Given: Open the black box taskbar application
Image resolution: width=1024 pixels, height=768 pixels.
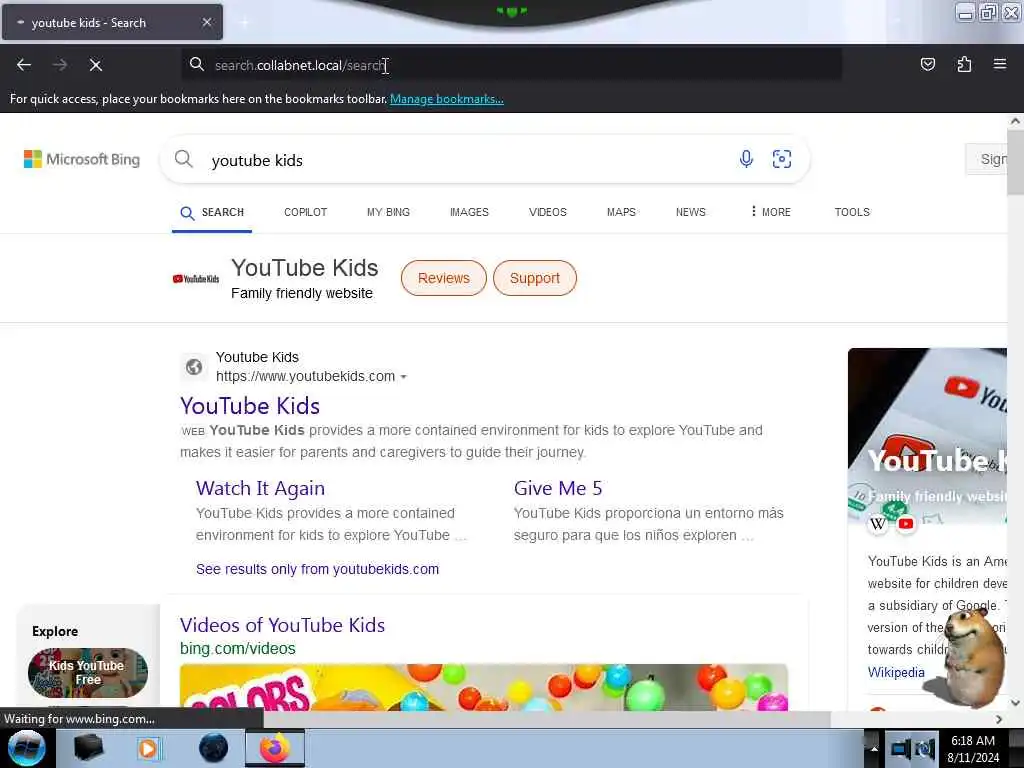Looking at the screenshot, I should click(x=88, y=748).
